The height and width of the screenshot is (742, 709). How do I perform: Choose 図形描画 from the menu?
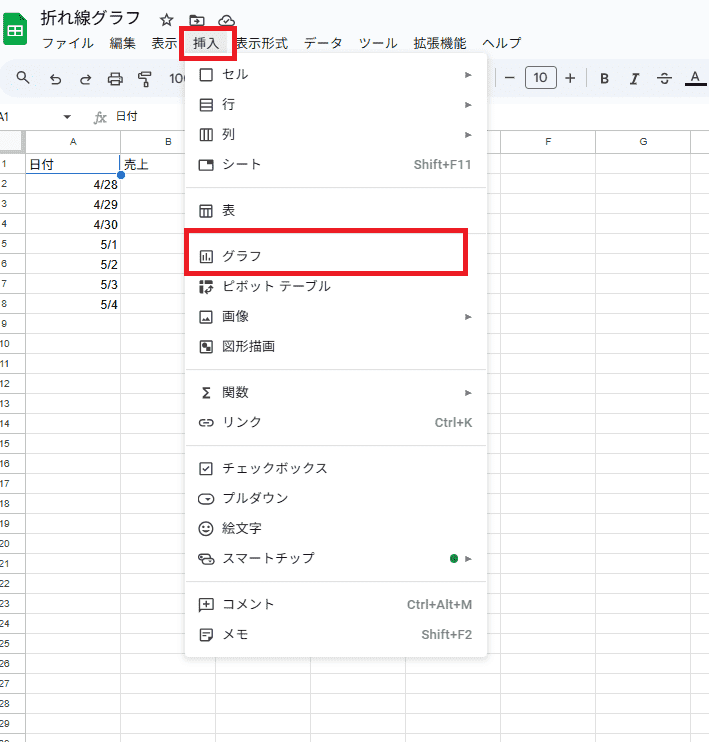click(336, 346)
